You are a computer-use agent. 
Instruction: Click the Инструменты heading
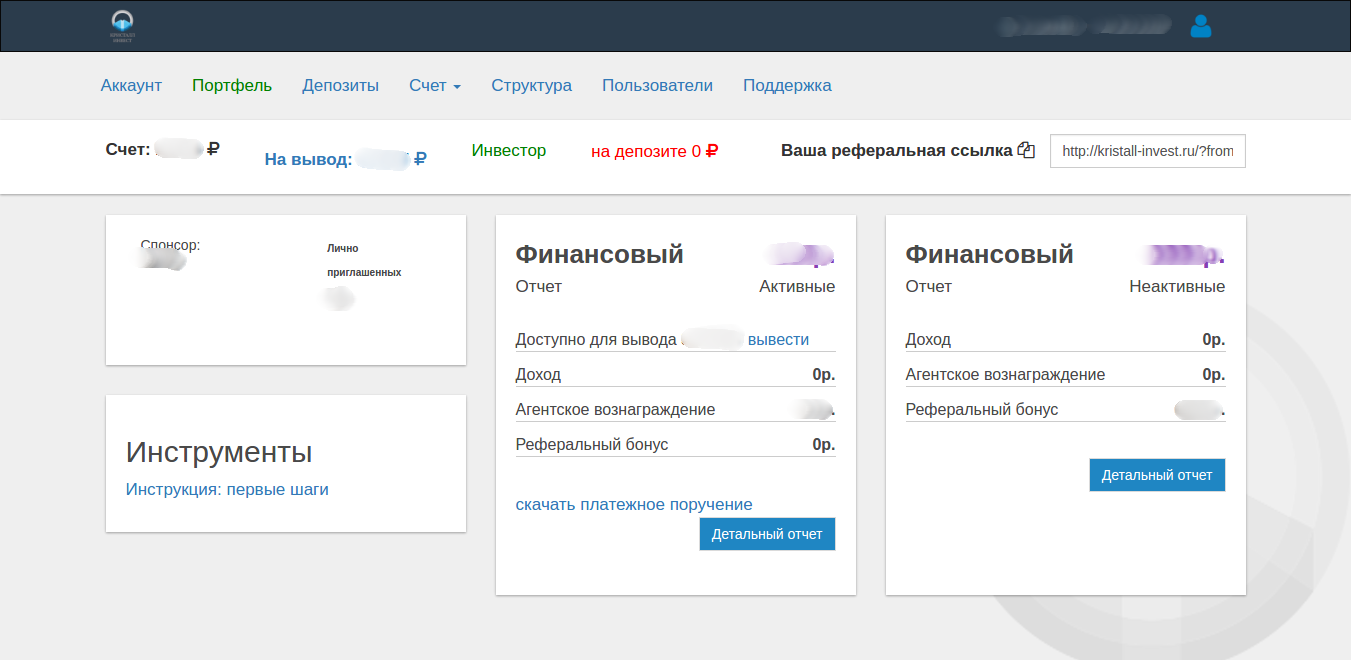click(x=219, y=452)
